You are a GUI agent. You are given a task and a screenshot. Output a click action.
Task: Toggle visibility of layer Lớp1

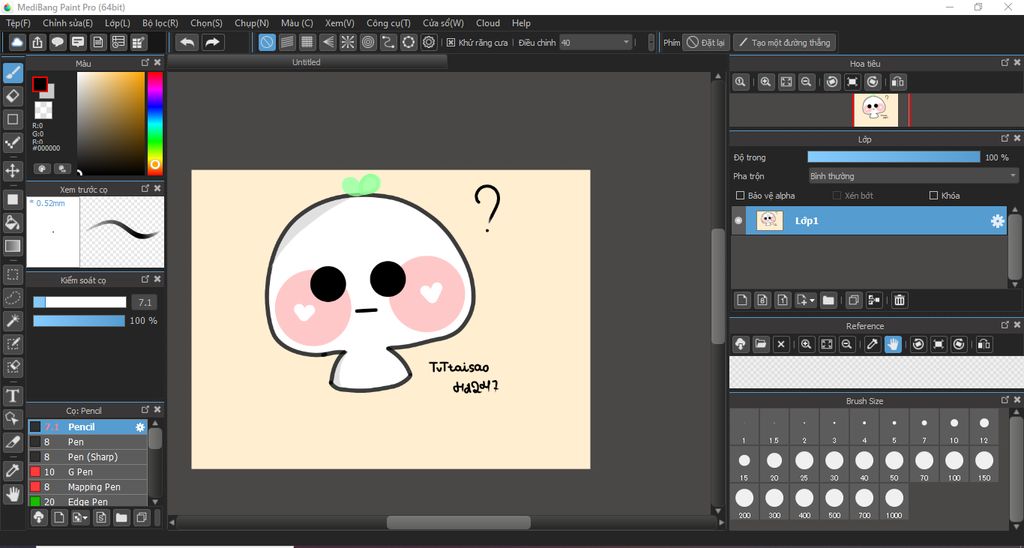pyautogui.click(x=739, y=221)
